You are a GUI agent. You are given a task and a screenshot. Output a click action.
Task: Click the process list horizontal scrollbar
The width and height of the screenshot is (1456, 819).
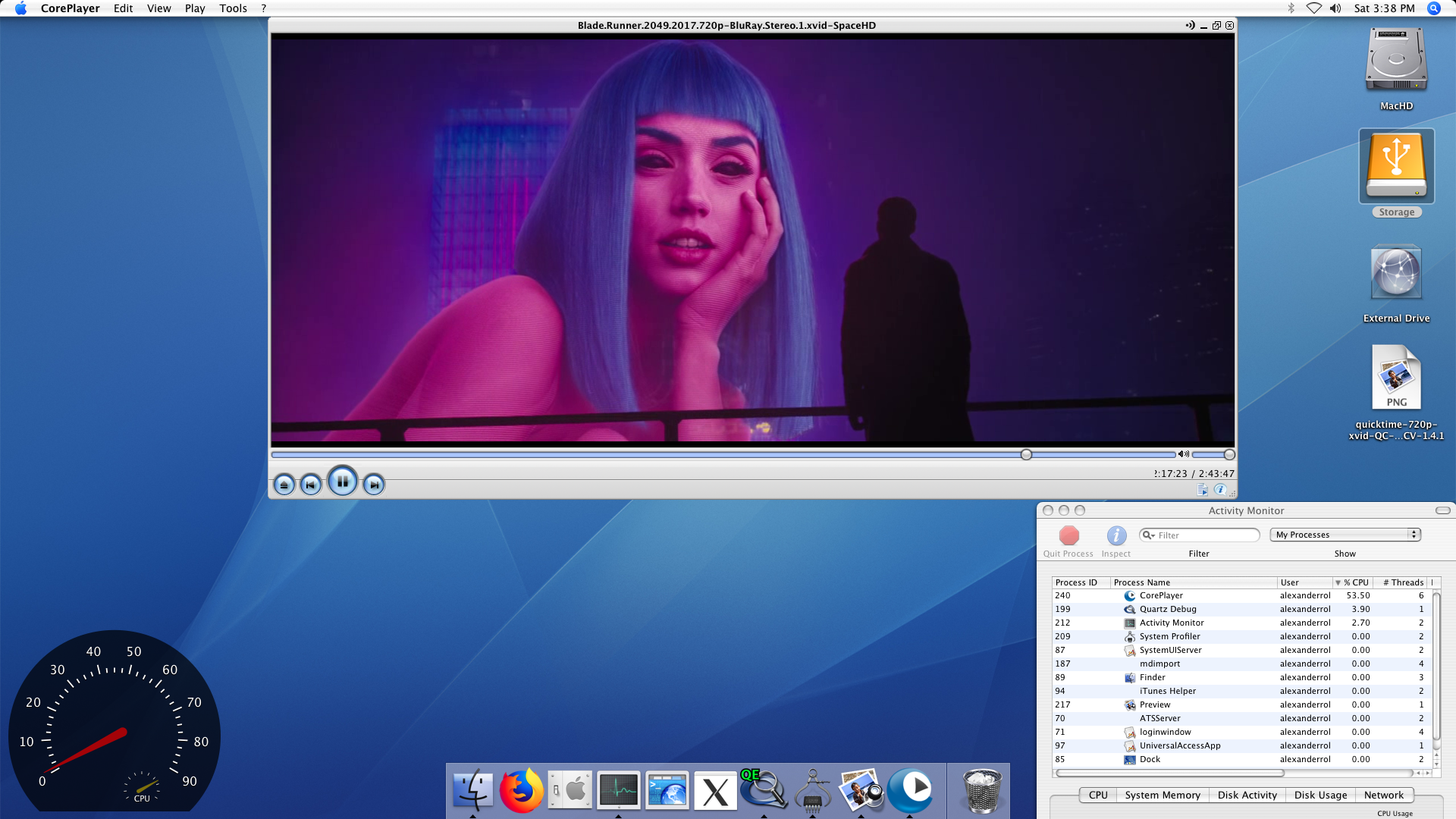(x=1170, y=773)
